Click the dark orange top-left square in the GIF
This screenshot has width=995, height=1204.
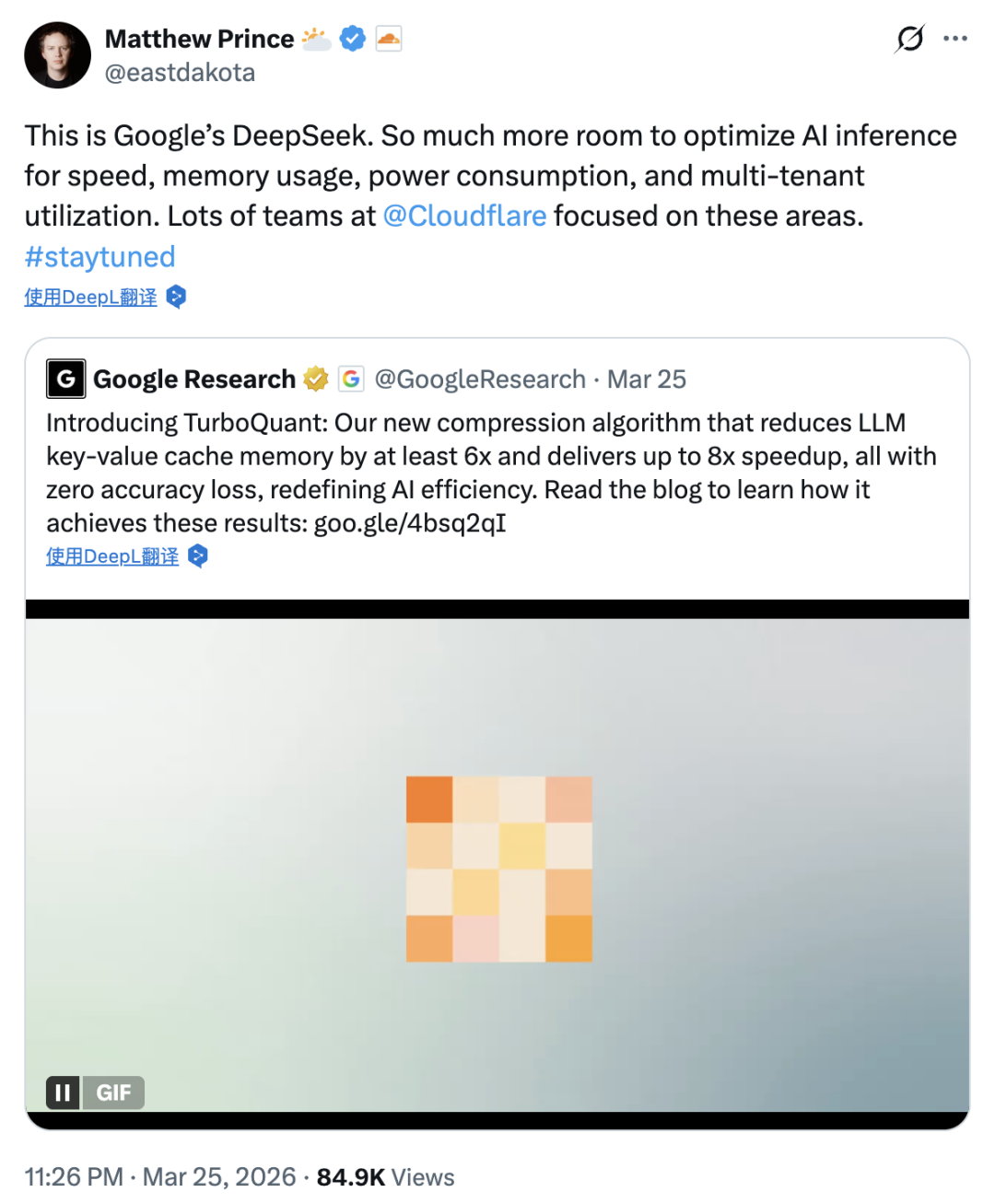pos(429,799)
